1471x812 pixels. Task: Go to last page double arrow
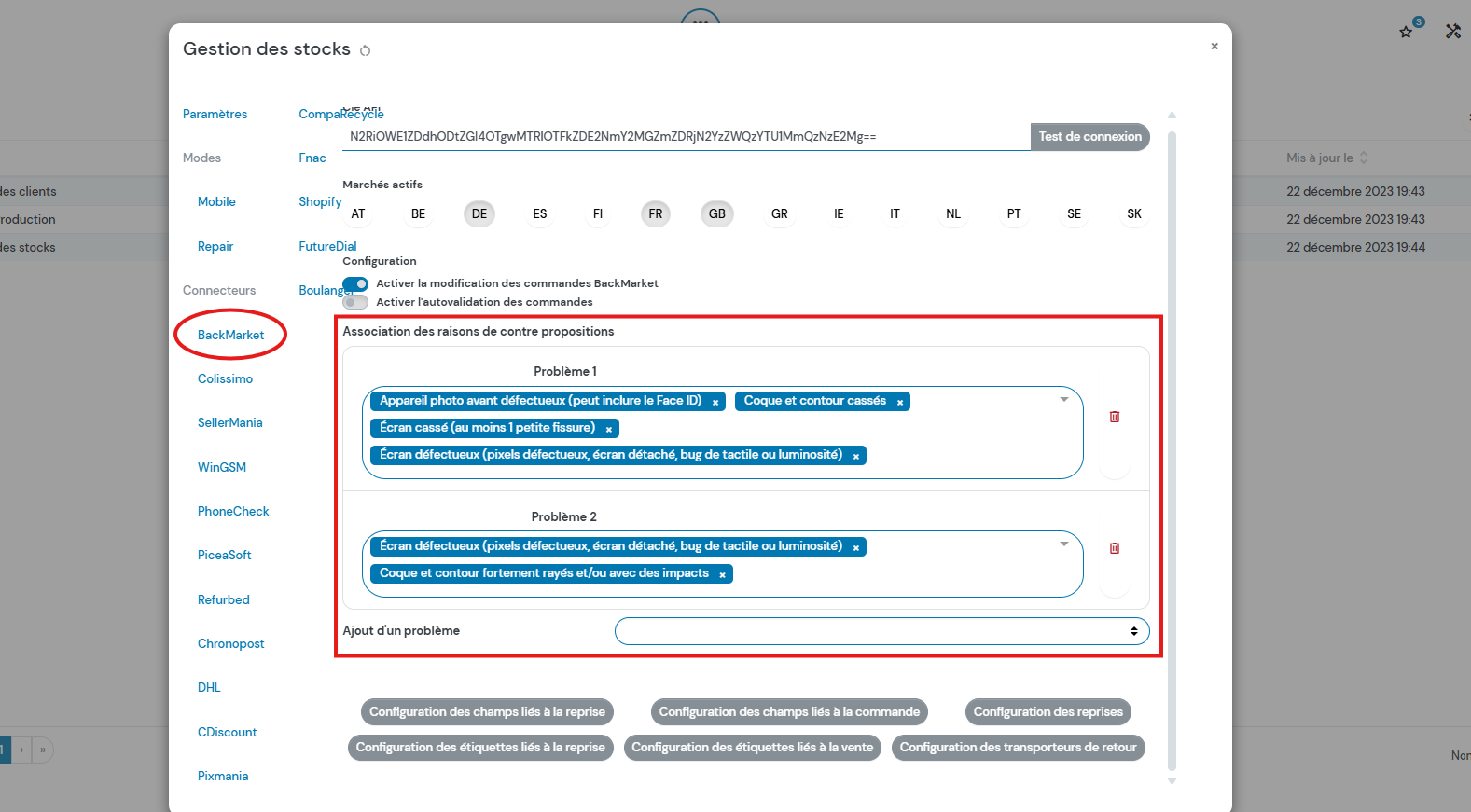point(43,750)
